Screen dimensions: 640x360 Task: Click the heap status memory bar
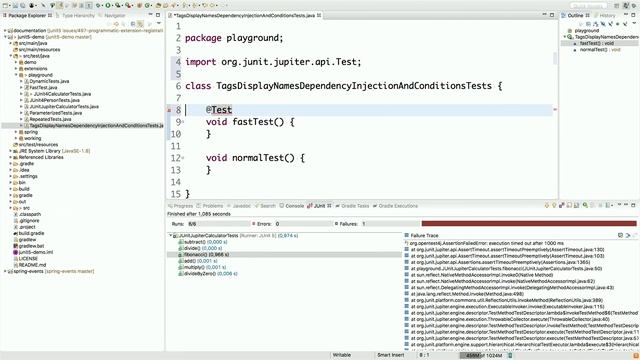pyautogui.click(x=483, y=356)
